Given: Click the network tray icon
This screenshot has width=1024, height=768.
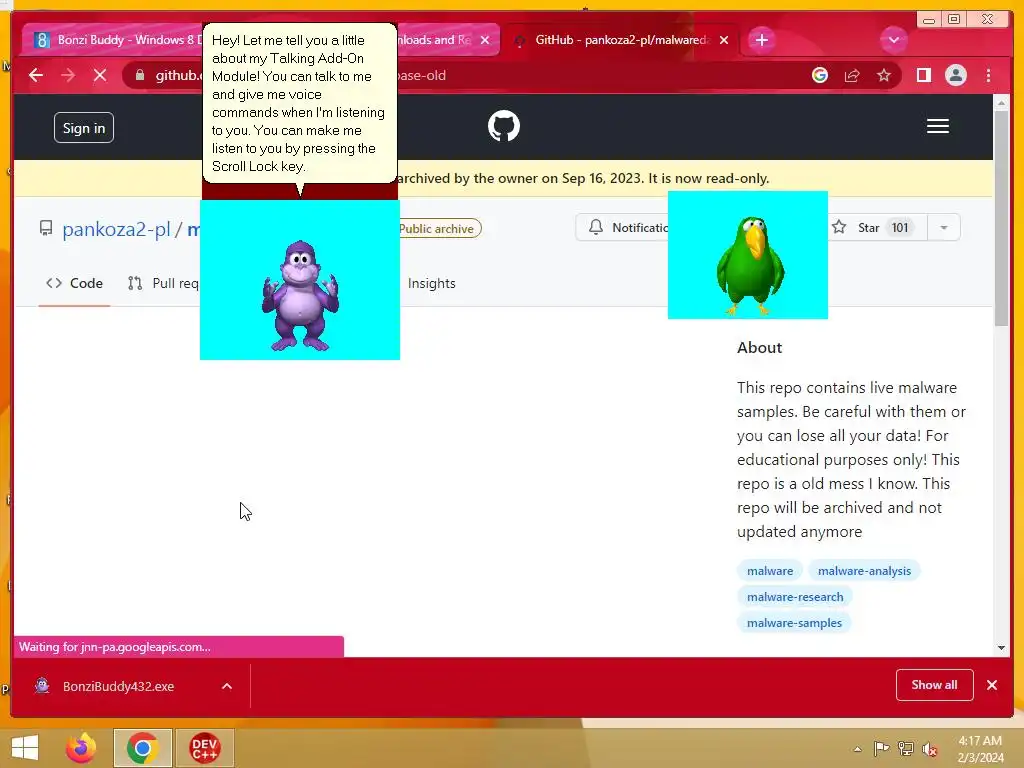Looking at the screenshot, I should [906, 749].
